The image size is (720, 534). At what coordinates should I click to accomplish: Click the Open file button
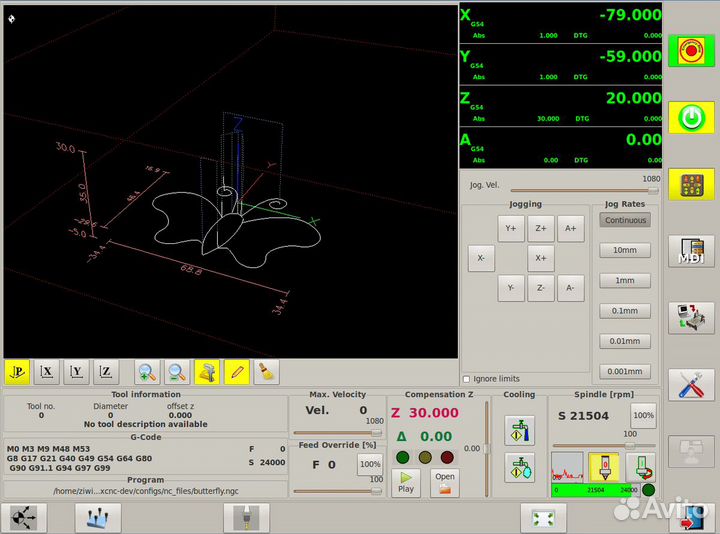tap(445, 483)
